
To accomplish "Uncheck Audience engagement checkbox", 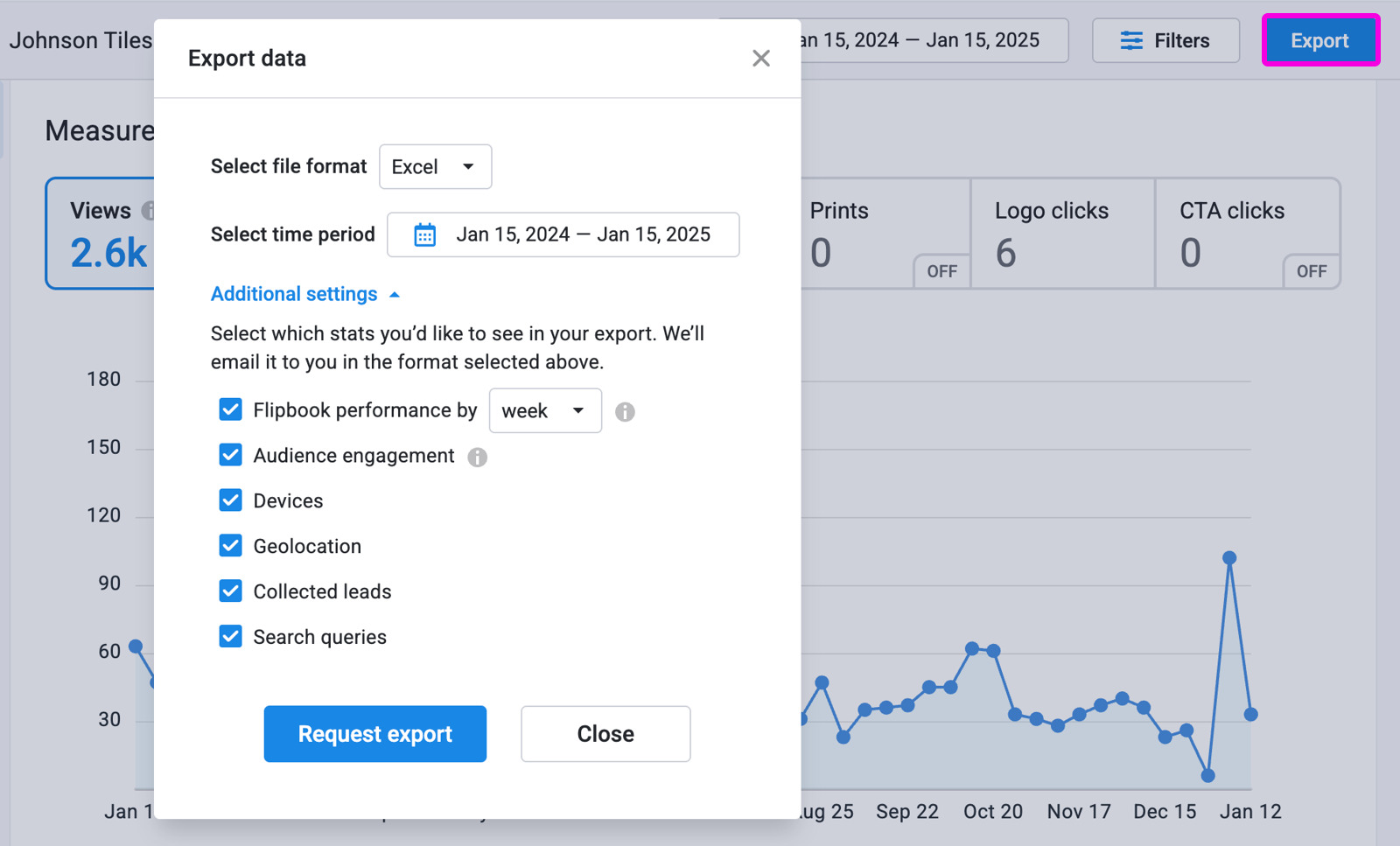I will [230, 455].
